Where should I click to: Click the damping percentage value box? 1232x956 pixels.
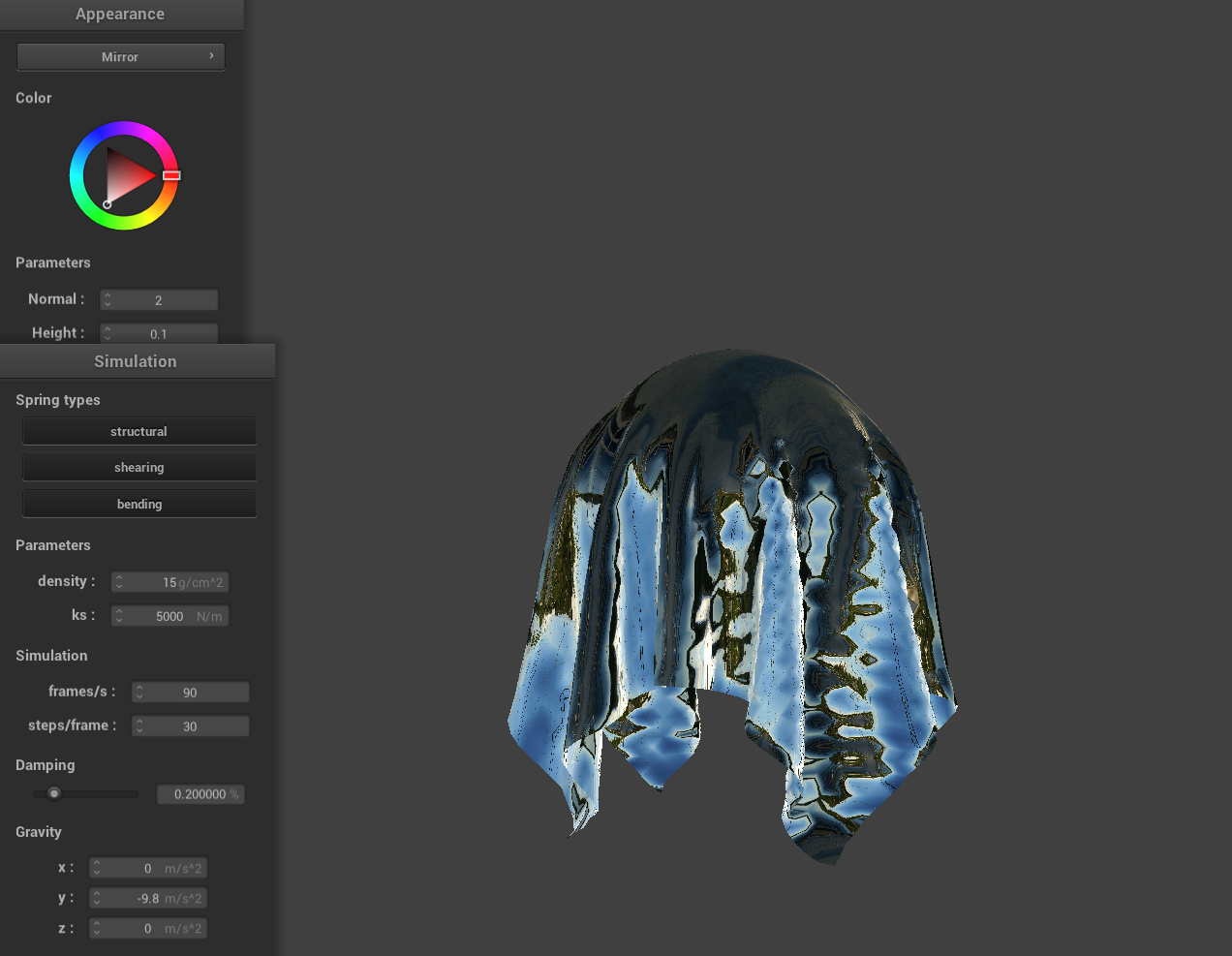point(200,794)
